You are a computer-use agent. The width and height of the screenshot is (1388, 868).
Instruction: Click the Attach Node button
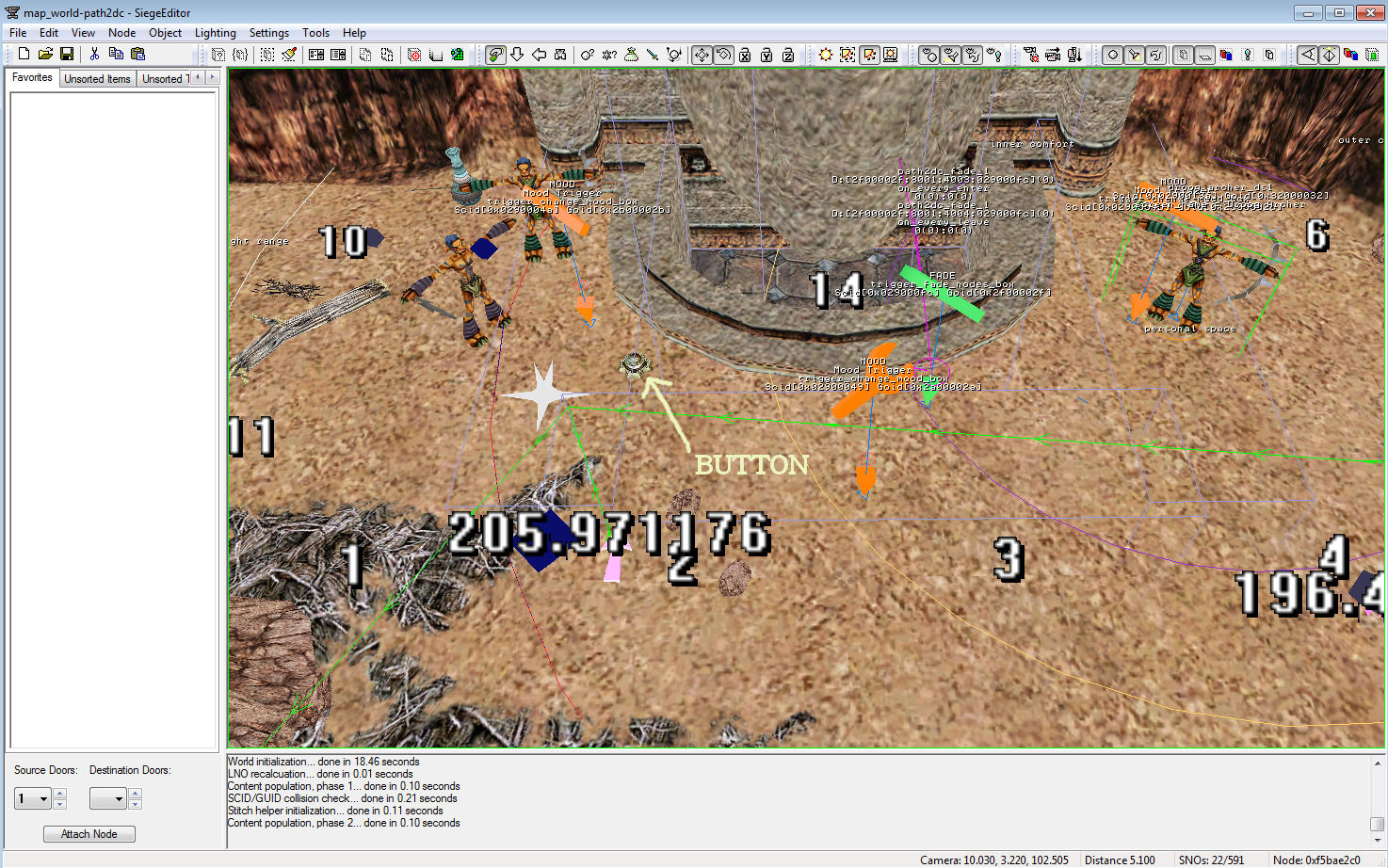click(x=89, y=834)
